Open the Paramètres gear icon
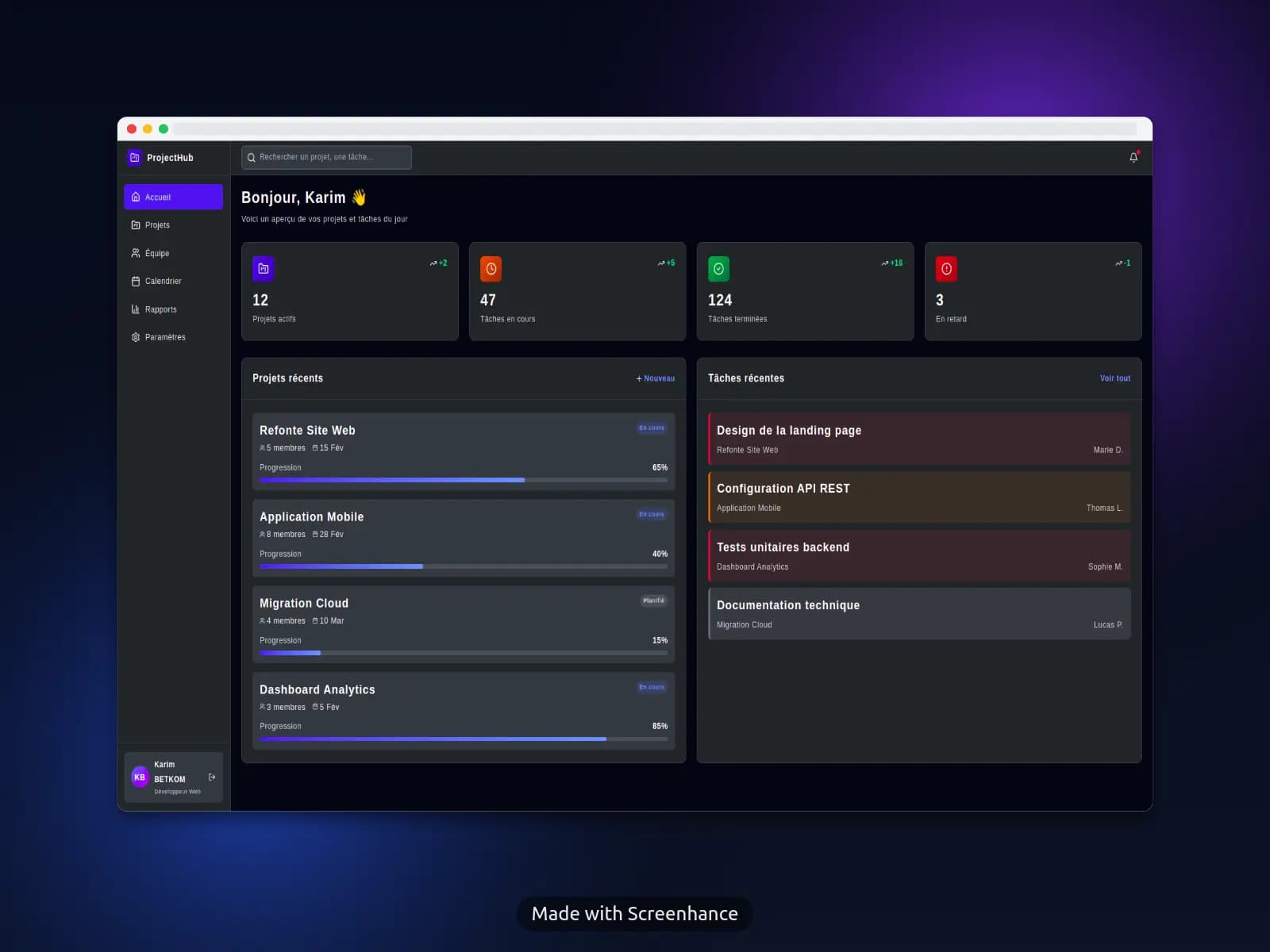This screenshot has height=952, width=1270. pos(136,337)
